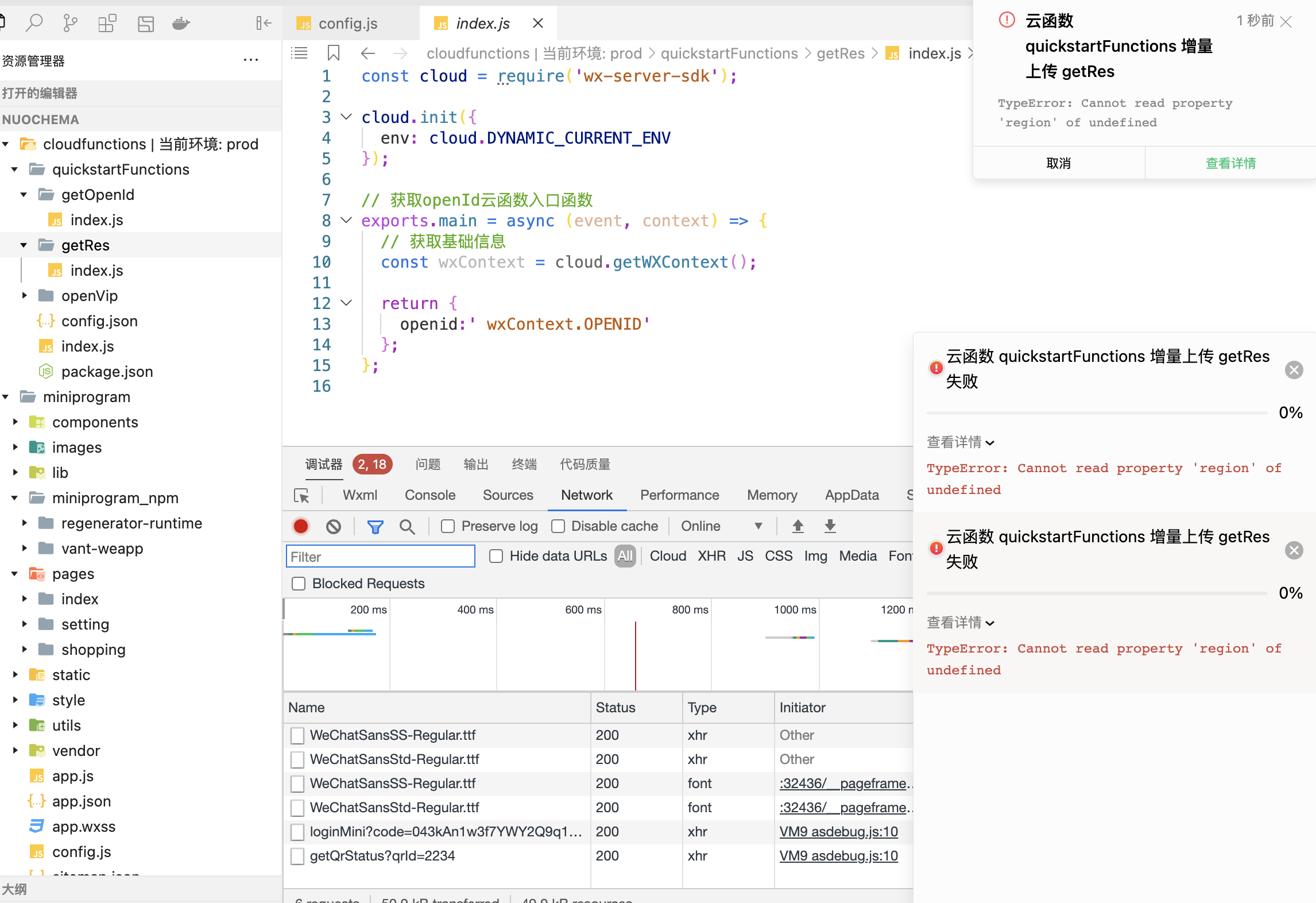Expand the openVip folder
This screenshot has height=903, width=1316.
[x=24, y=296]
